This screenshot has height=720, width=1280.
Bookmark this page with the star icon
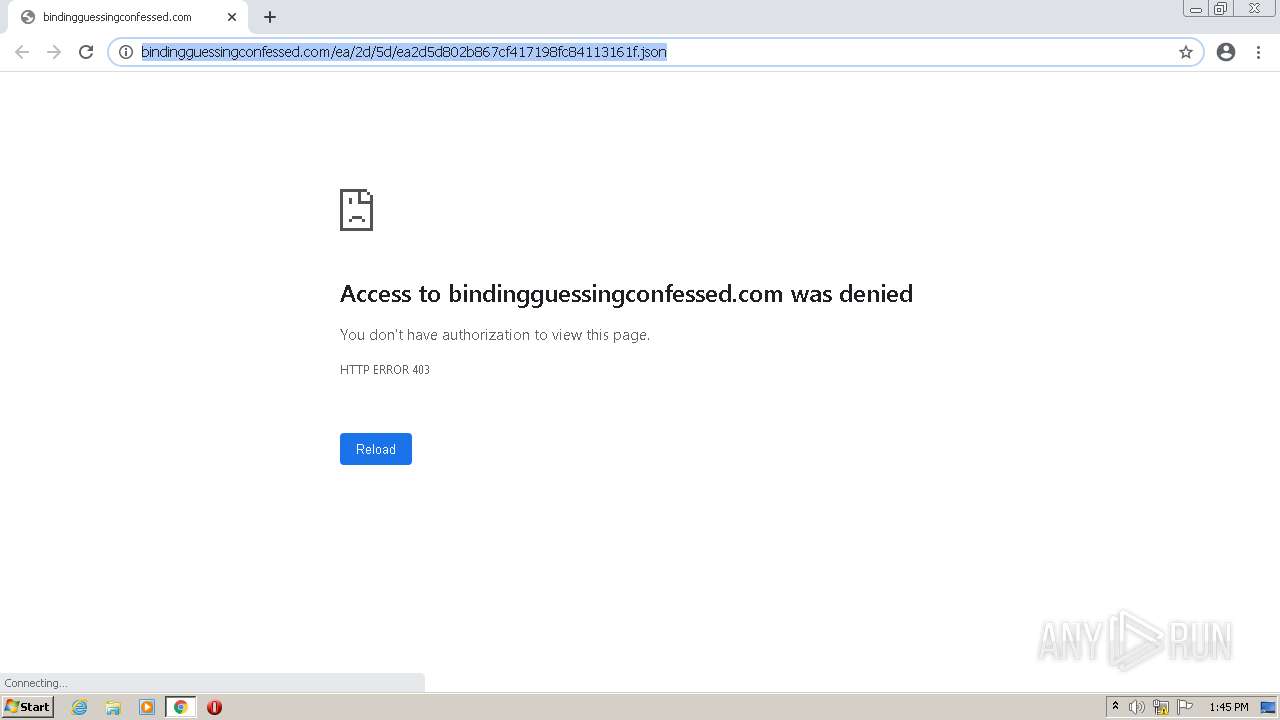tap(1186, 52)
